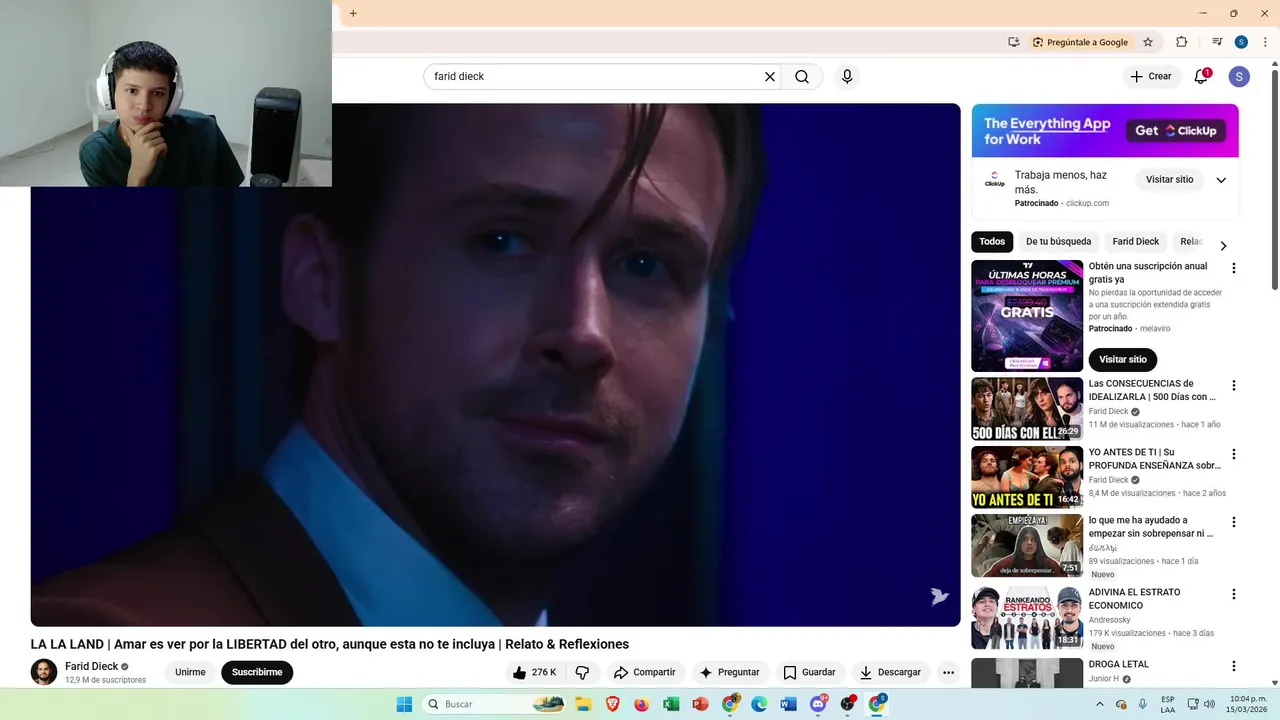
Task: Open 500 DÍAS CON ELLA thumbnail
Action: coord(1027,409)
